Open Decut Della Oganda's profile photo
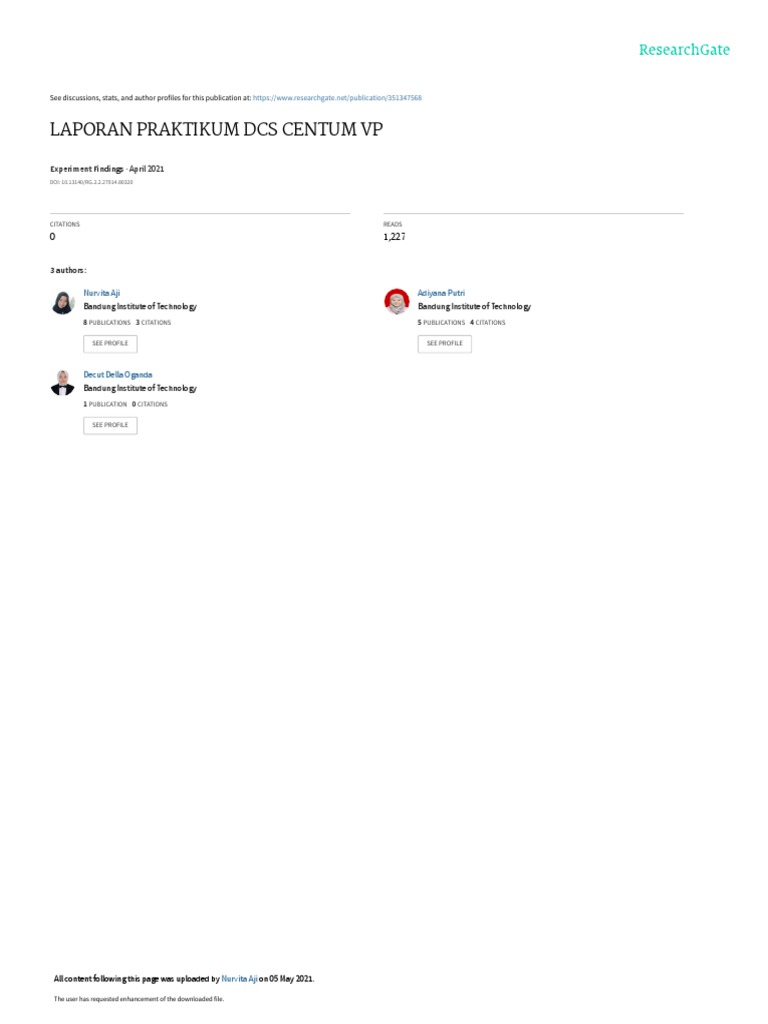768x1024 pixels. 63,383
